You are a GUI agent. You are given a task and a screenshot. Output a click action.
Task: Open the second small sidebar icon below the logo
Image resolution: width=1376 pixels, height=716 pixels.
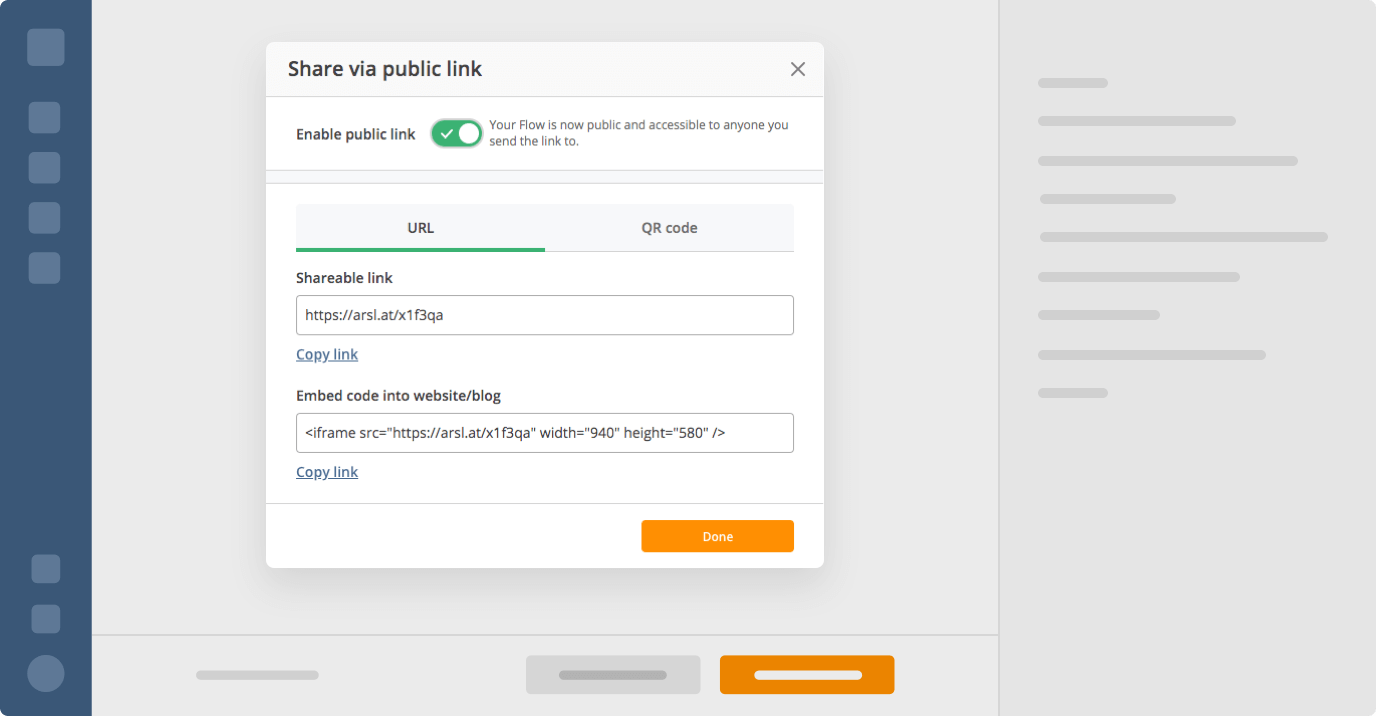pos(44,167)
